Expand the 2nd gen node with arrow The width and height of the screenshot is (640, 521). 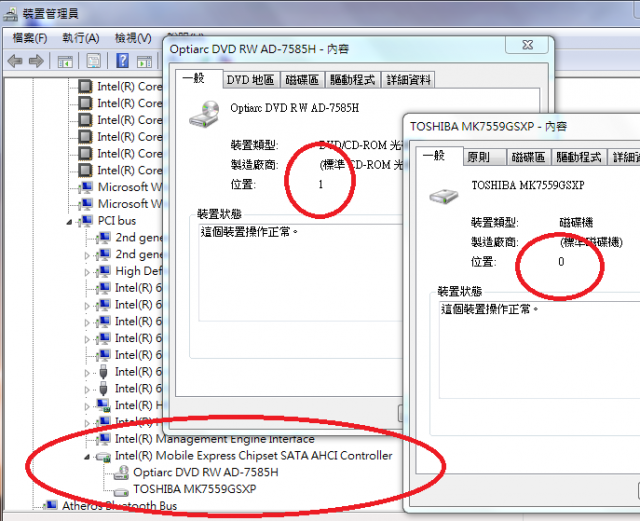pos(87,256)
